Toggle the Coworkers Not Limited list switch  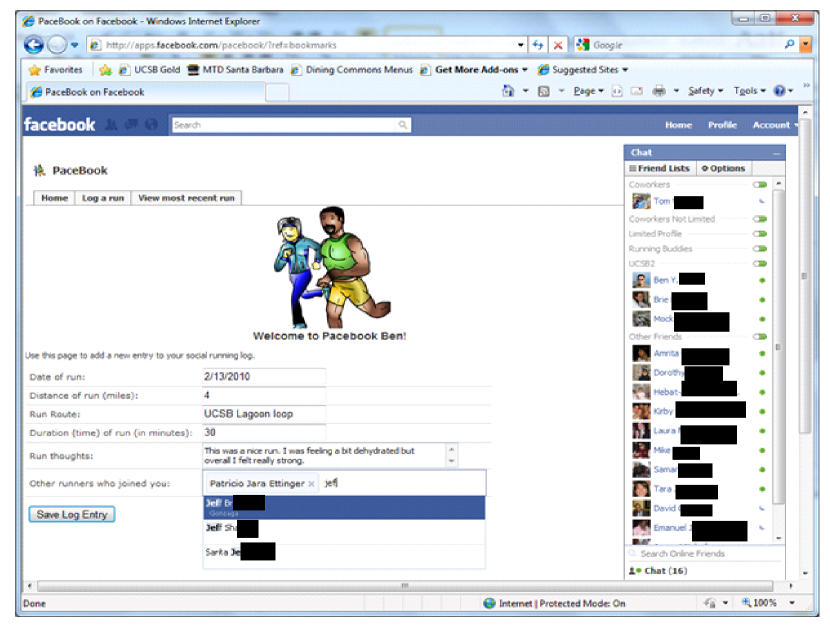[x=760, y=219]
